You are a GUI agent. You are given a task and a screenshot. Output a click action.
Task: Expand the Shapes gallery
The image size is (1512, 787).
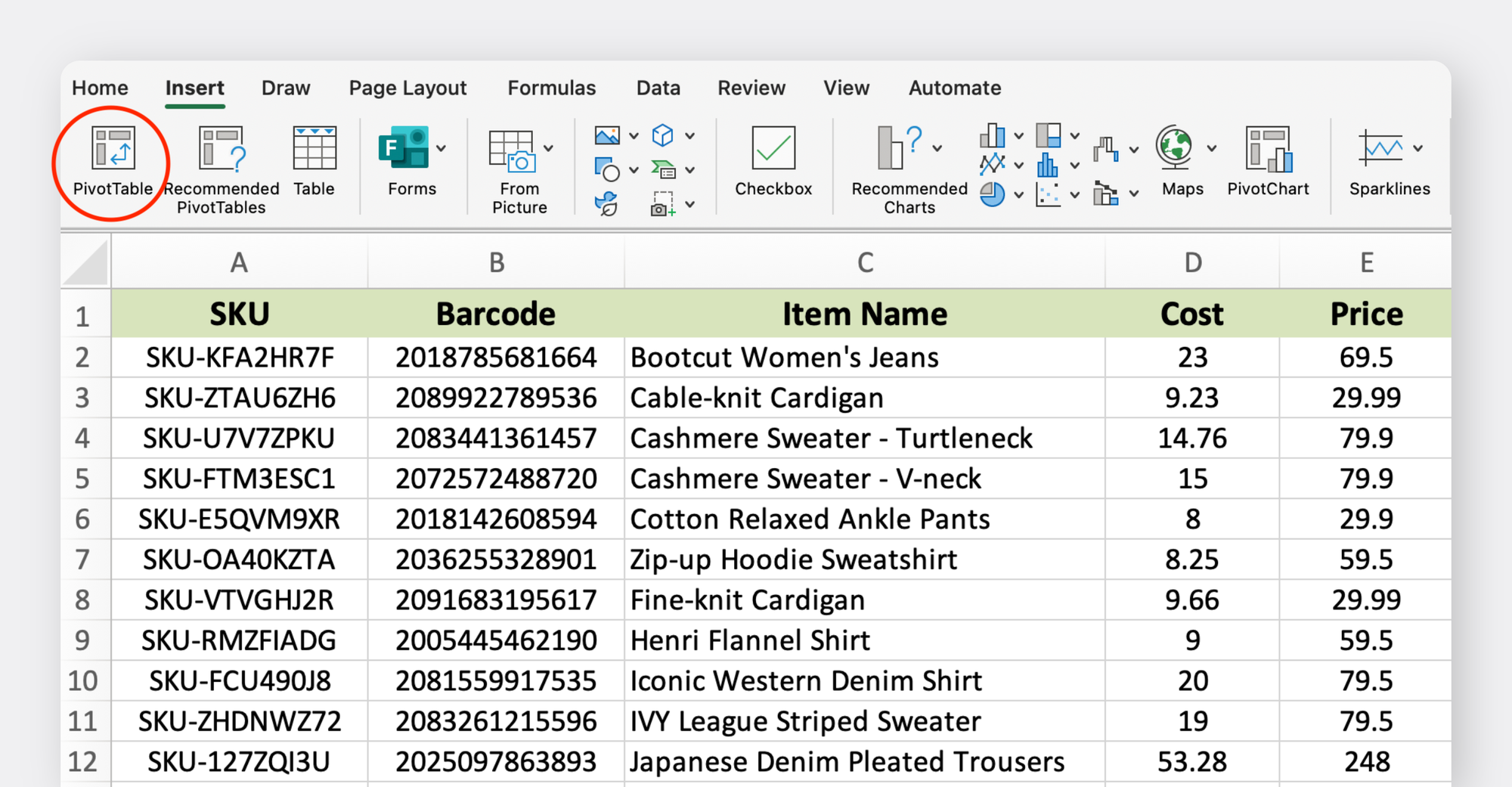click(x=634, y=169)
